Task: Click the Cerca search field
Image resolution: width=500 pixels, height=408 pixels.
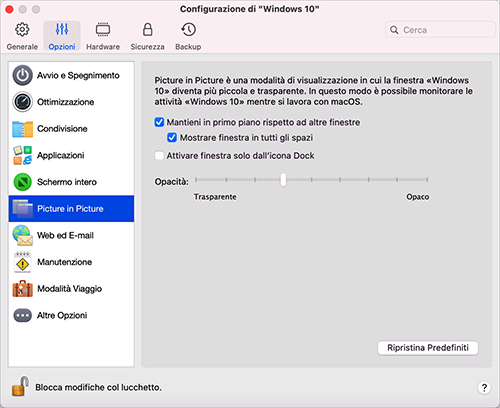Action: [440, 30]
